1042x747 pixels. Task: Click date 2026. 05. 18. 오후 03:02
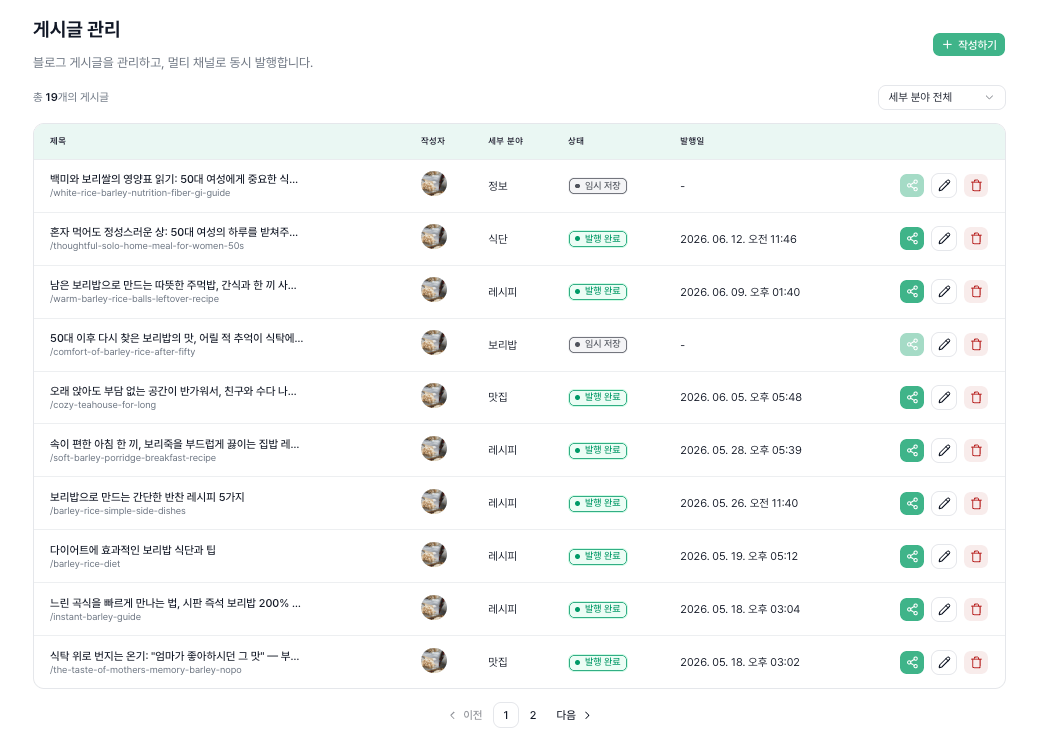point(740,662)
